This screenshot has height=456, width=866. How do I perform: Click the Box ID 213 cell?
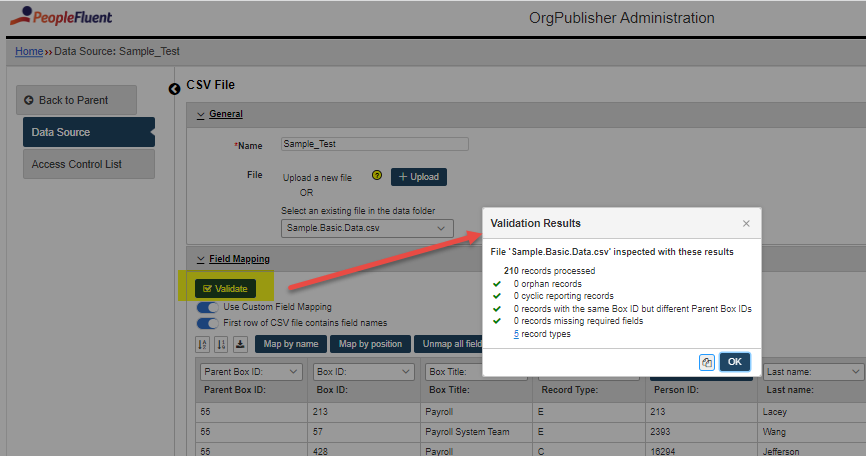point(364,412)
